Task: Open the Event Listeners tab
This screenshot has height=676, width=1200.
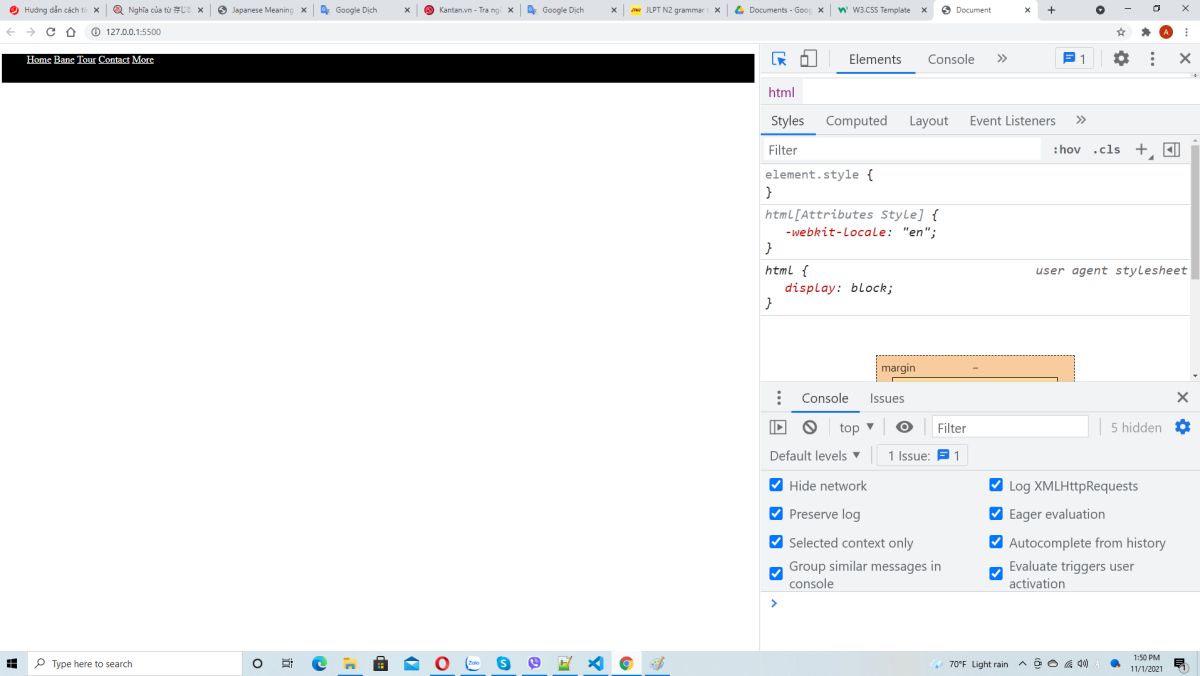Action: [1012, 120]
